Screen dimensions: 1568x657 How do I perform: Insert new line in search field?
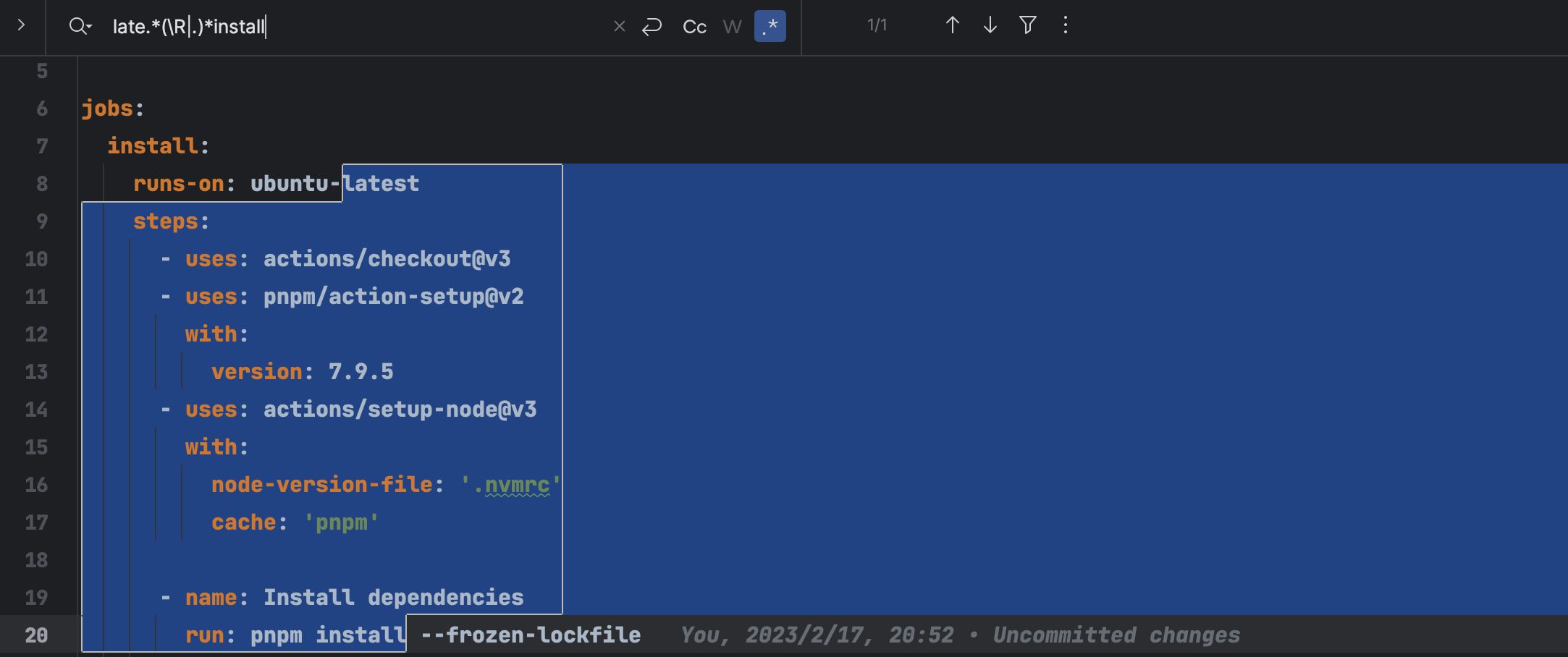pos(652,27)
